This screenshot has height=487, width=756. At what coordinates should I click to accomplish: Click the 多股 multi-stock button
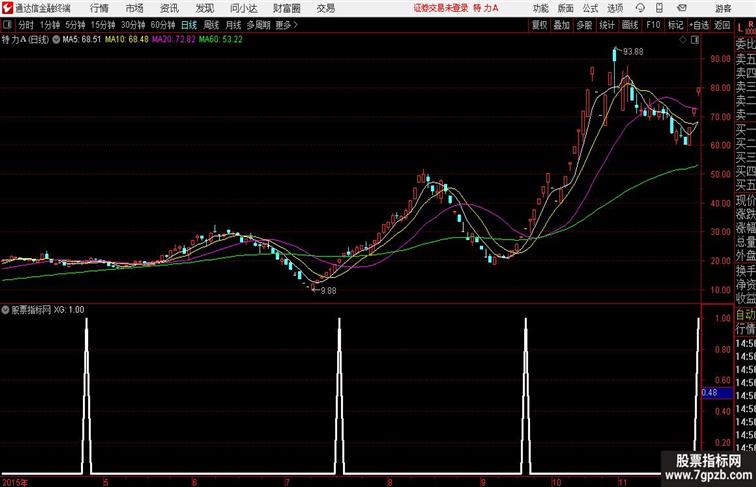584,25
